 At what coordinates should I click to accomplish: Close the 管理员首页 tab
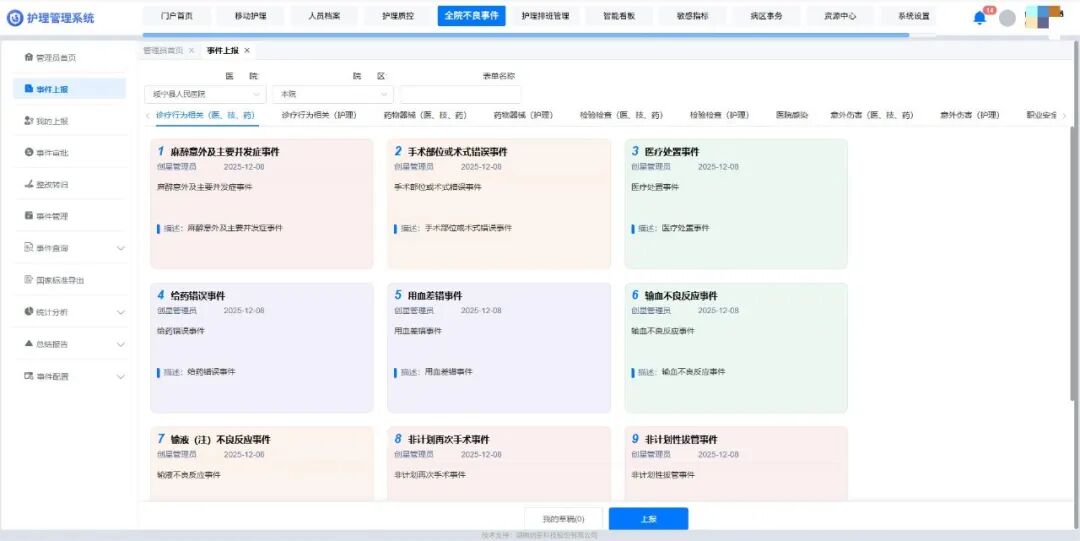192,50
